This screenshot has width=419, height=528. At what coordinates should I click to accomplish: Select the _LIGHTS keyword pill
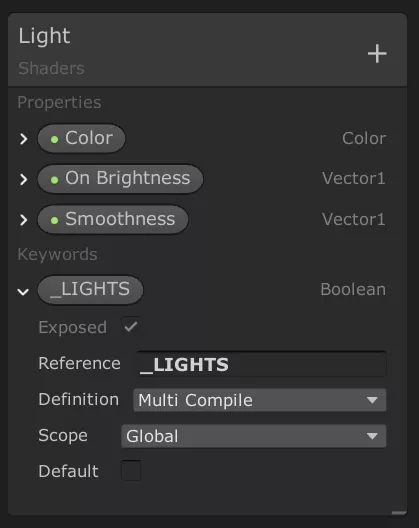pyautogui.click(x=90, y=290)
